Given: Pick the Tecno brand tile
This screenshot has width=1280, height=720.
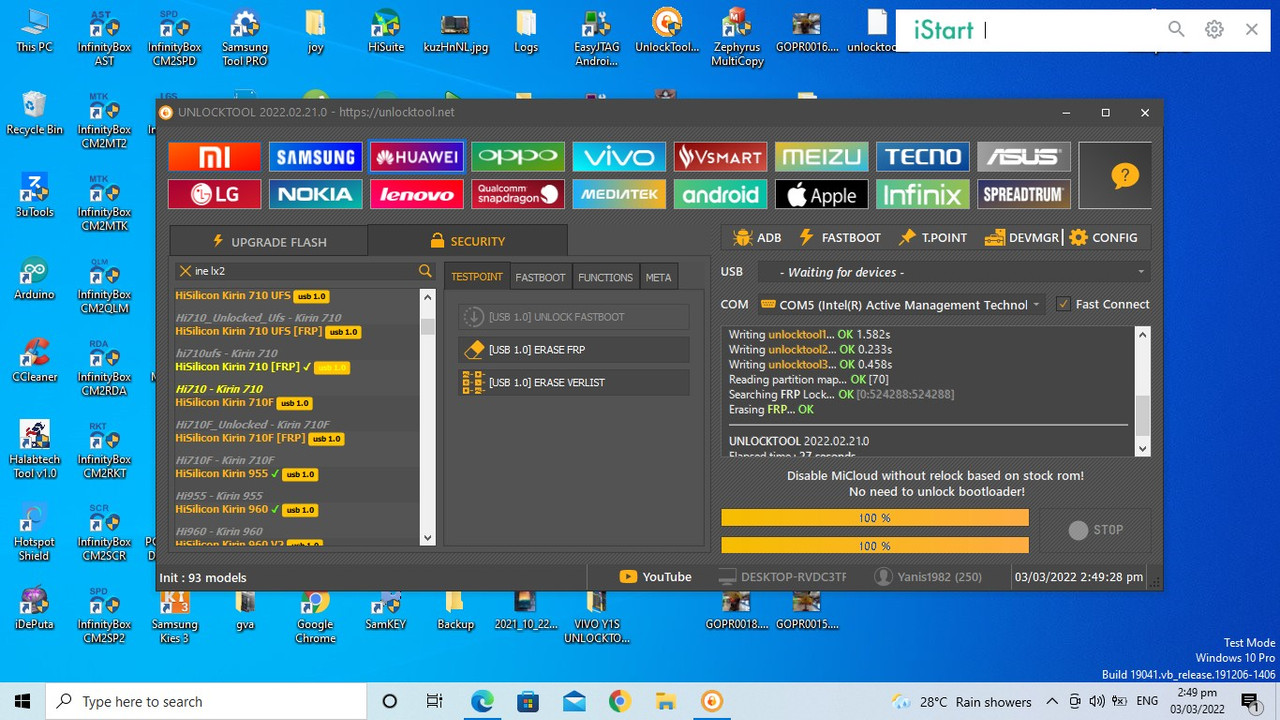Looking at the screenshot, I should pyautogui.click(x=922, y=156).
